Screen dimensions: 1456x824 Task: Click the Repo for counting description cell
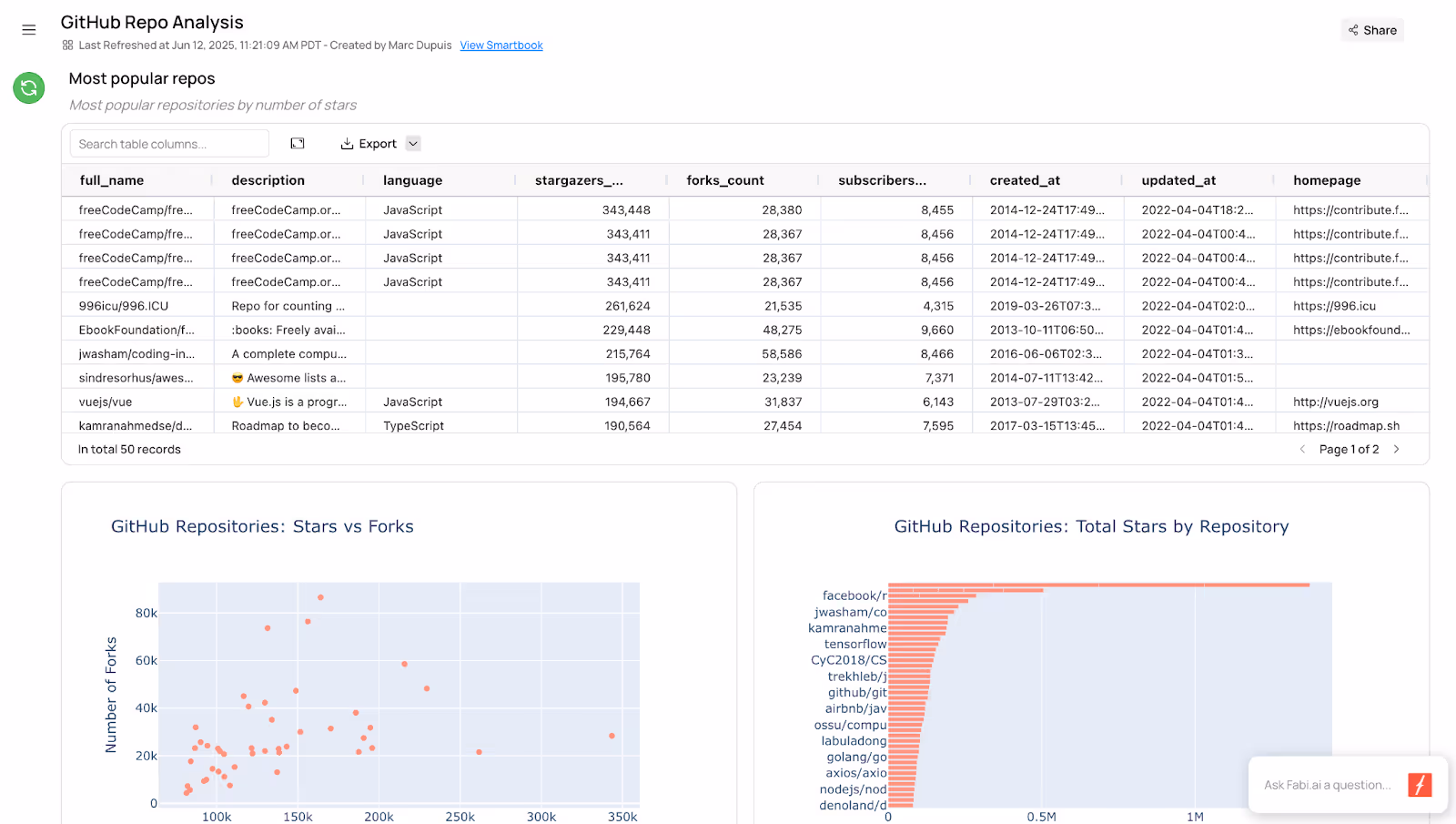[289, 306]
